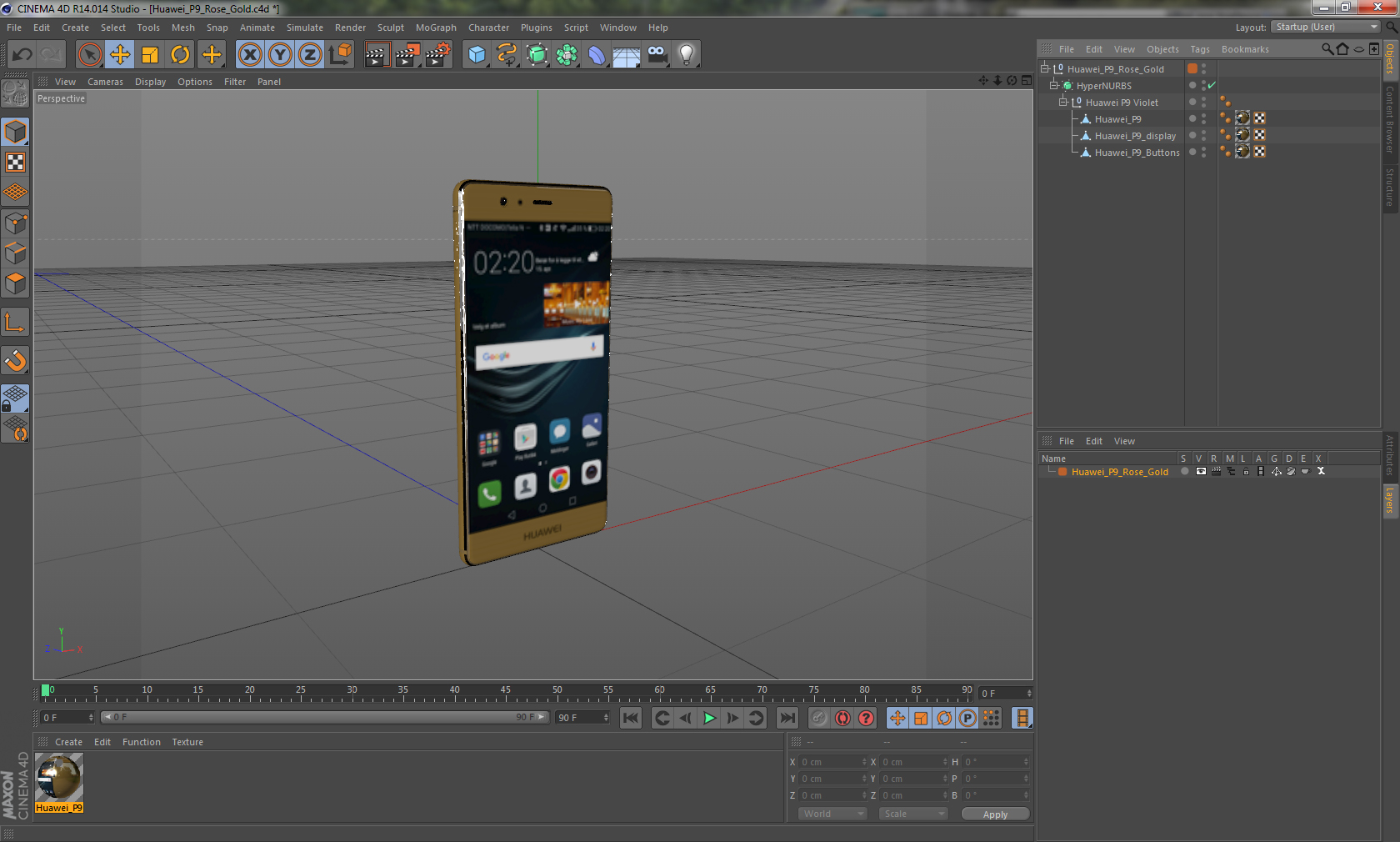This screenshot has height=842, width=1400.
Task: Click Huawei_P9_Rose_Gold layer color swatch
Action: tap(1062, 472)
